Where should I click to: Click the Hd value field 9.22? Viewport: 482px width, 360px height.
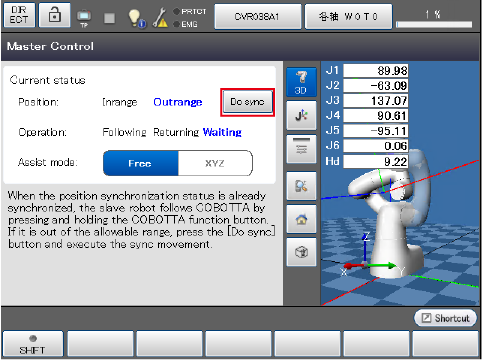pos(376,162)
